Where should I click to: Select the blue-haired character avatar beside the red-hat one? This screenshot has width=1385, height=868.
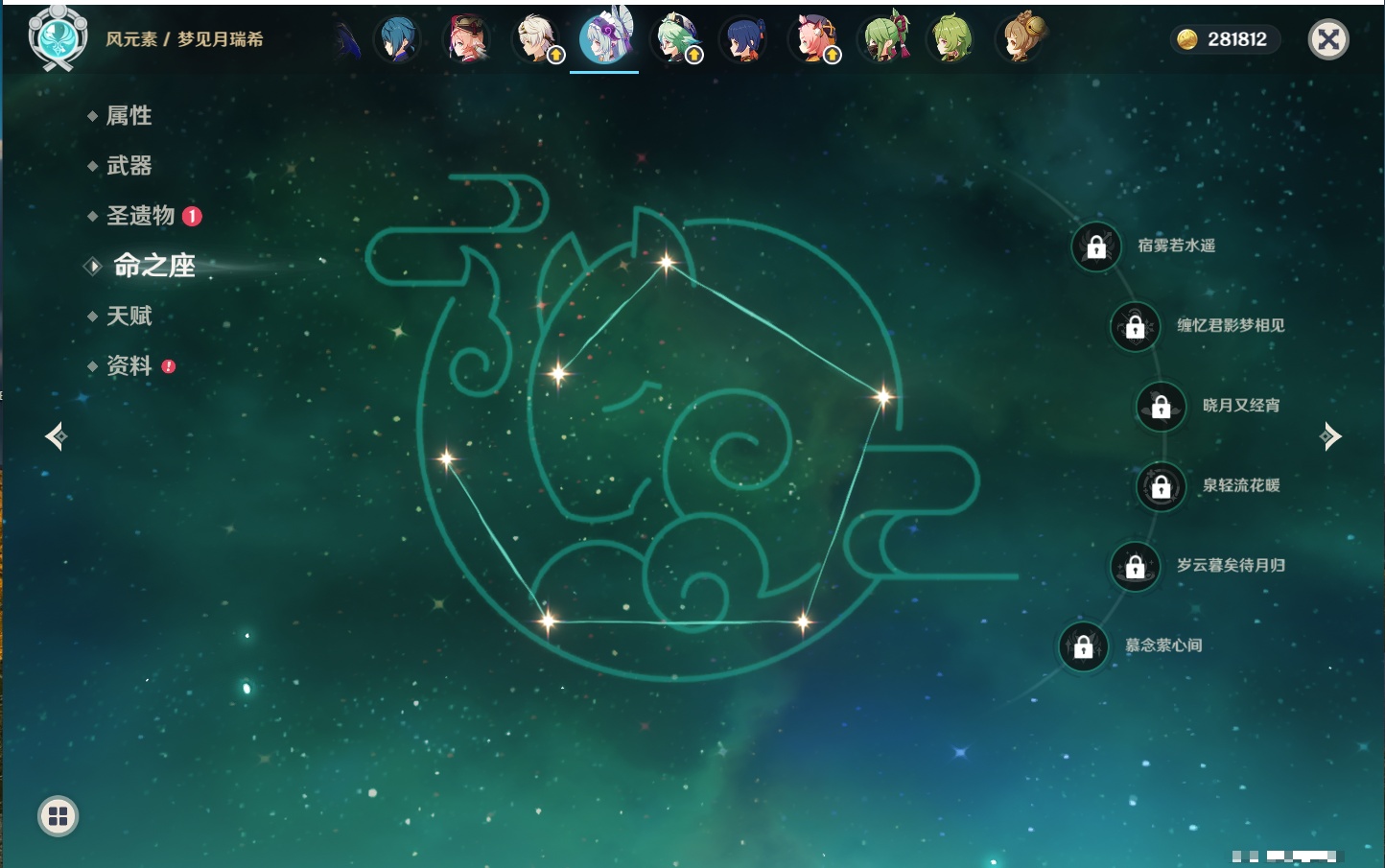[x=397, y=39]
